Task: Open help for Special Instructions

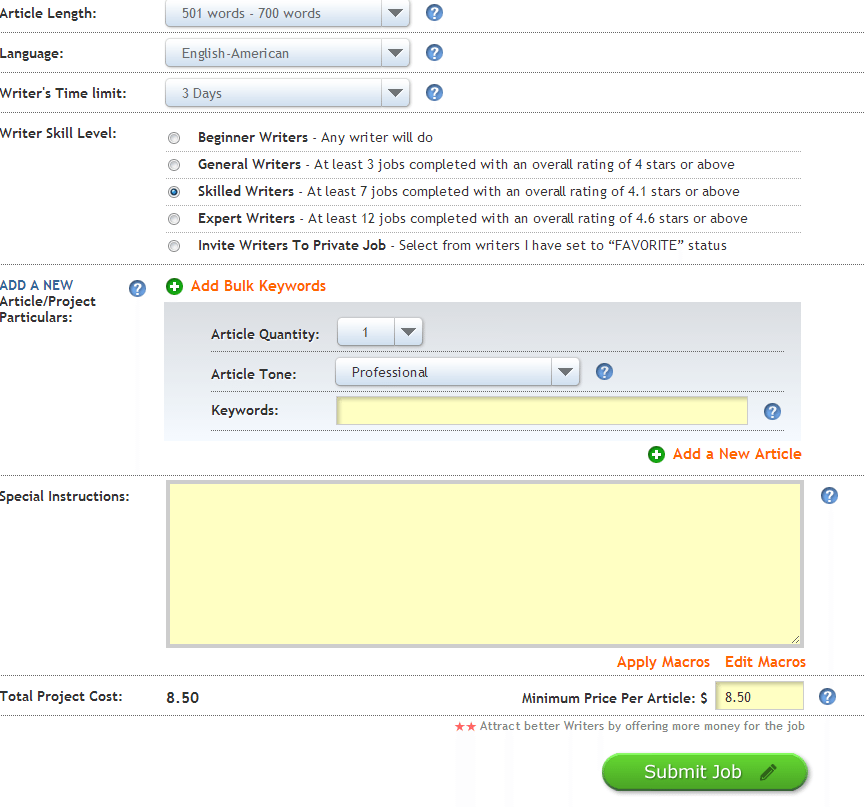Action: click(829, 496)
